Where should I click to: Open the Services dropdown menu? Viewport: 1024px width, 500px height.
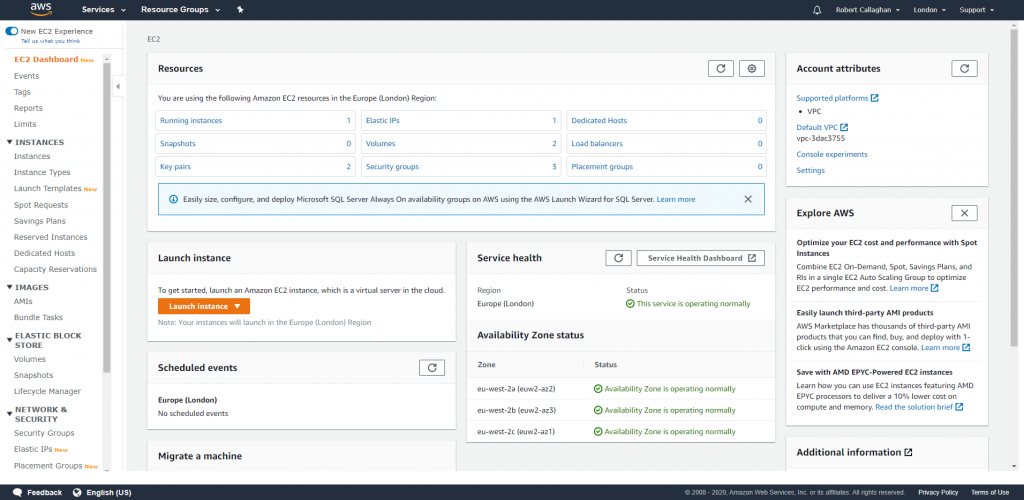point(103,10)
